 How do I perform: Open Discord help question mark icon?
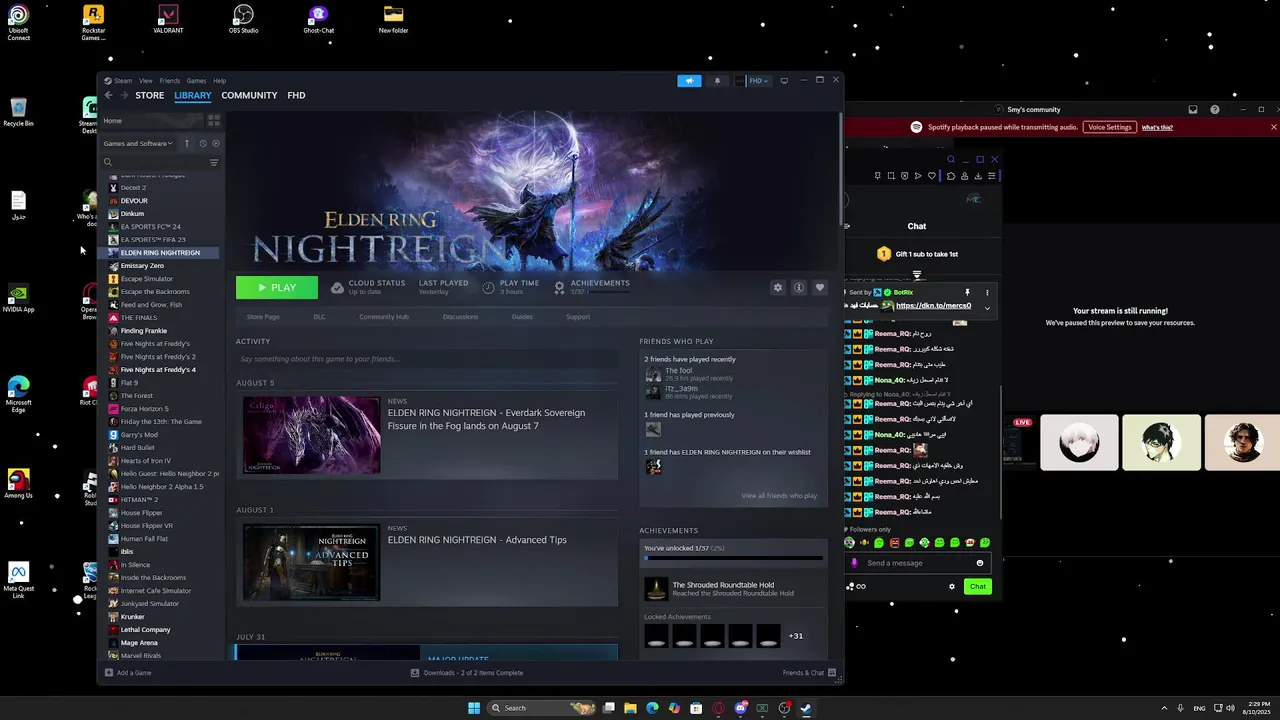1215,109
